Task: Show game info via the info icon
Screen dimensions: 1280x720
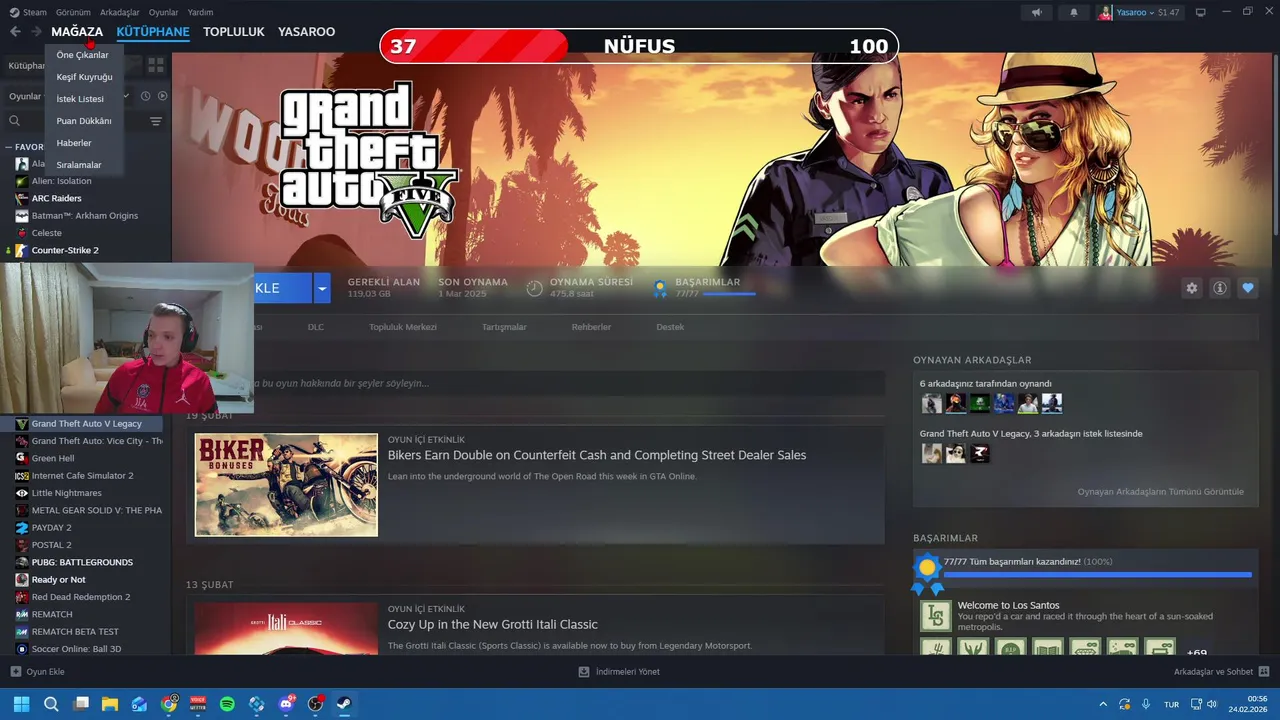Action: [x=1219, y=288]
